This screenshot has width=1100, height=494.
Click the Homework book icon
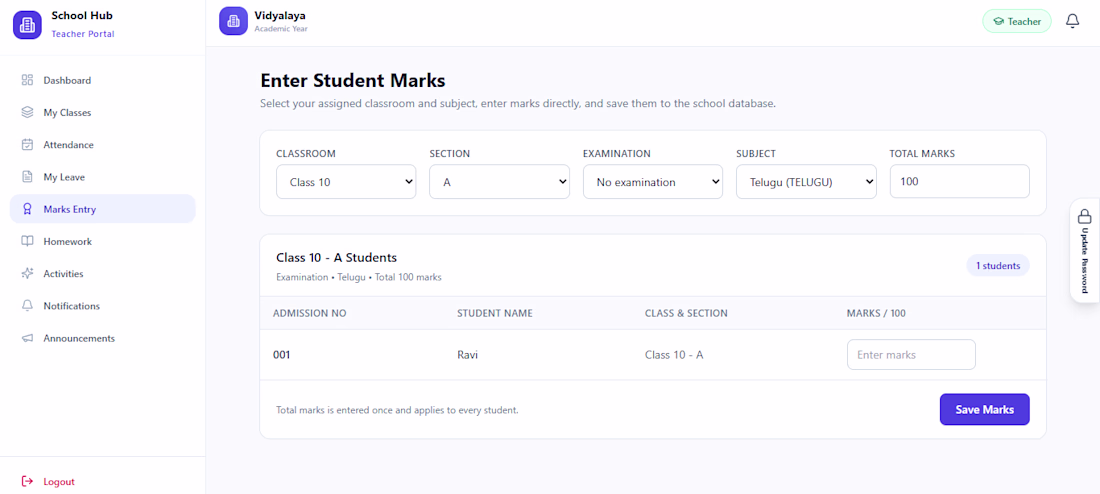click(x=27, y=241)
